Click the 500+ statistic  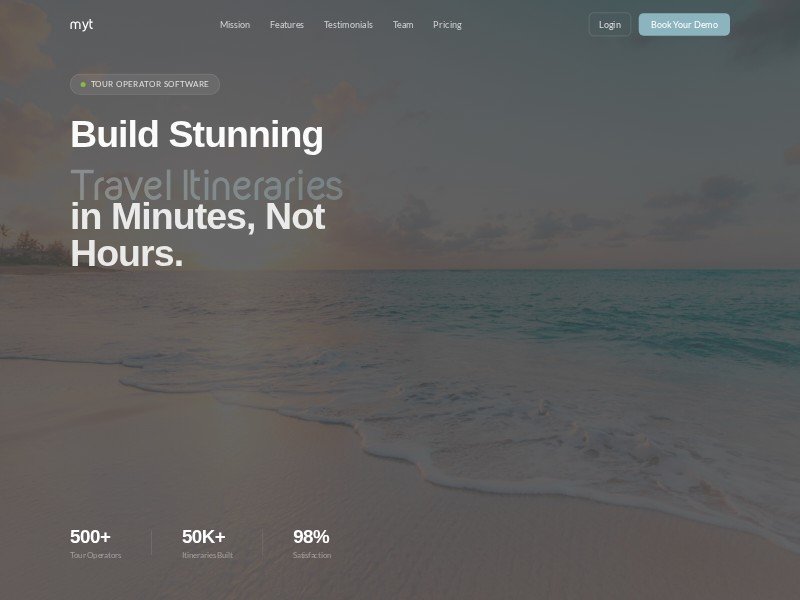90,537
